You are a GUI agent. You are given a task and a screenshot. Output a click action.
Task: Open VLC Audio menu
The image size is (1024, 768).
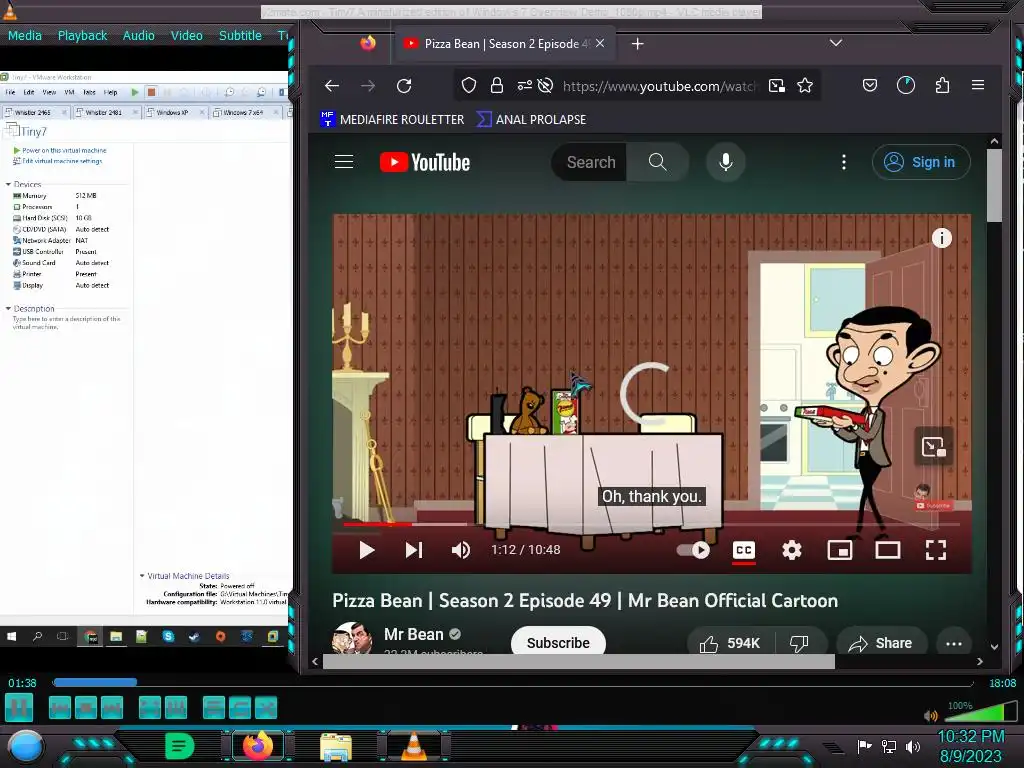pyautogui.click(x=138, y=35)
